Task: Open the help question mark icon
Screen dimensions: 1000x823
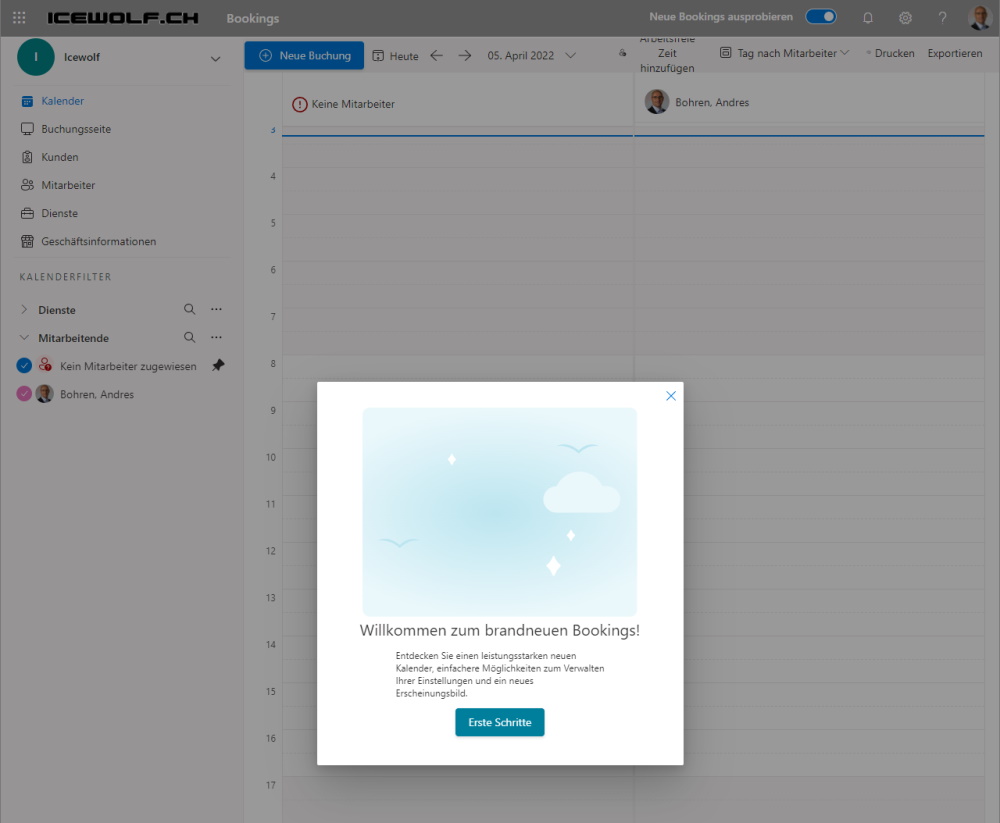Action: pos(942,18)
